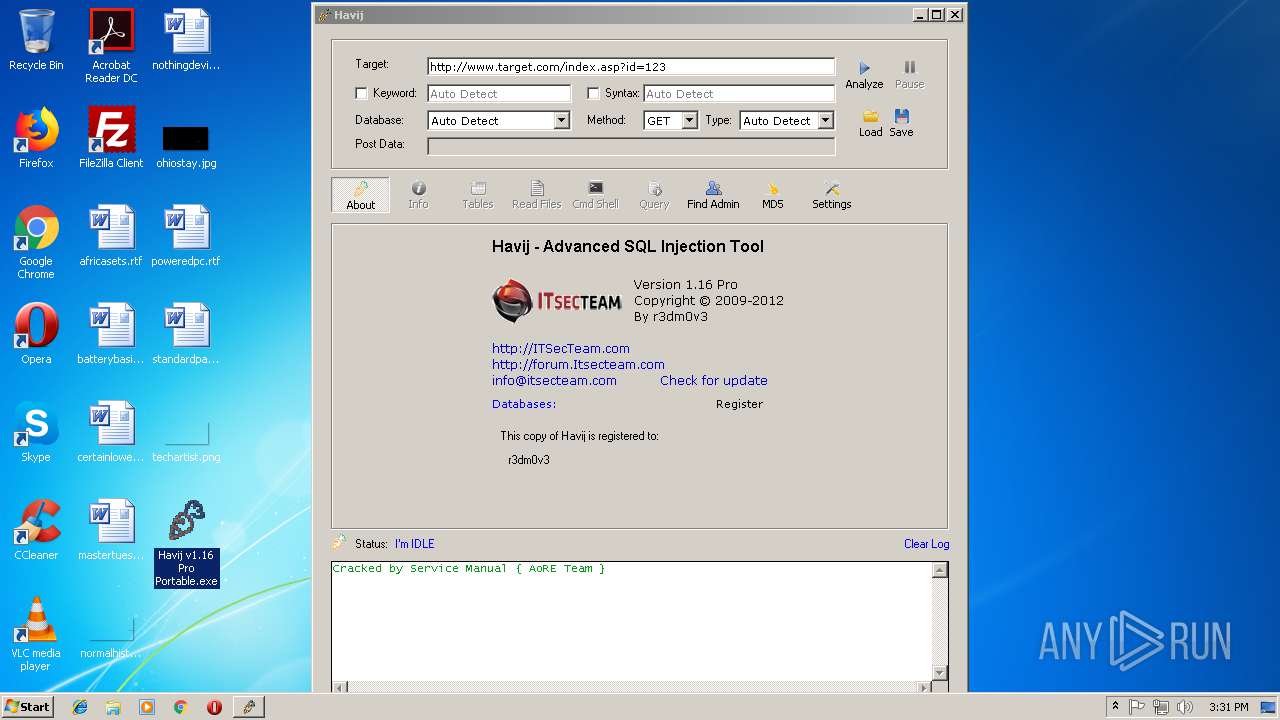Click log scrollbar down arrow

point(939,673)
